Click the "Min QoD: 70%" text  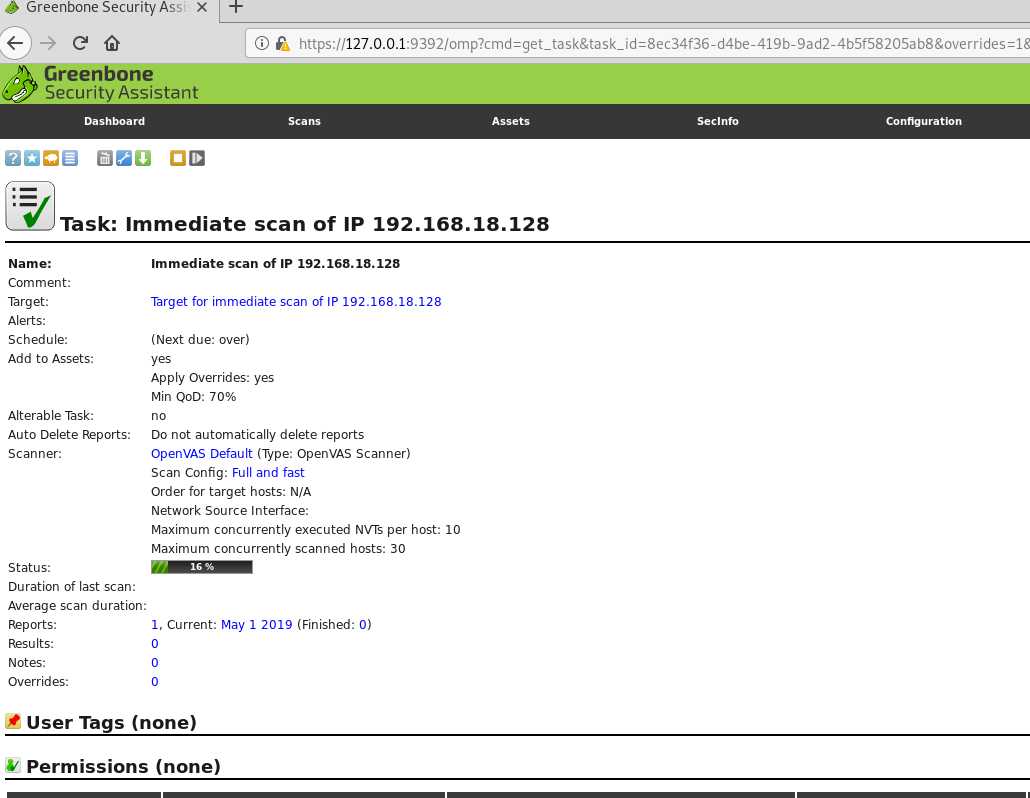coord(193,397)
